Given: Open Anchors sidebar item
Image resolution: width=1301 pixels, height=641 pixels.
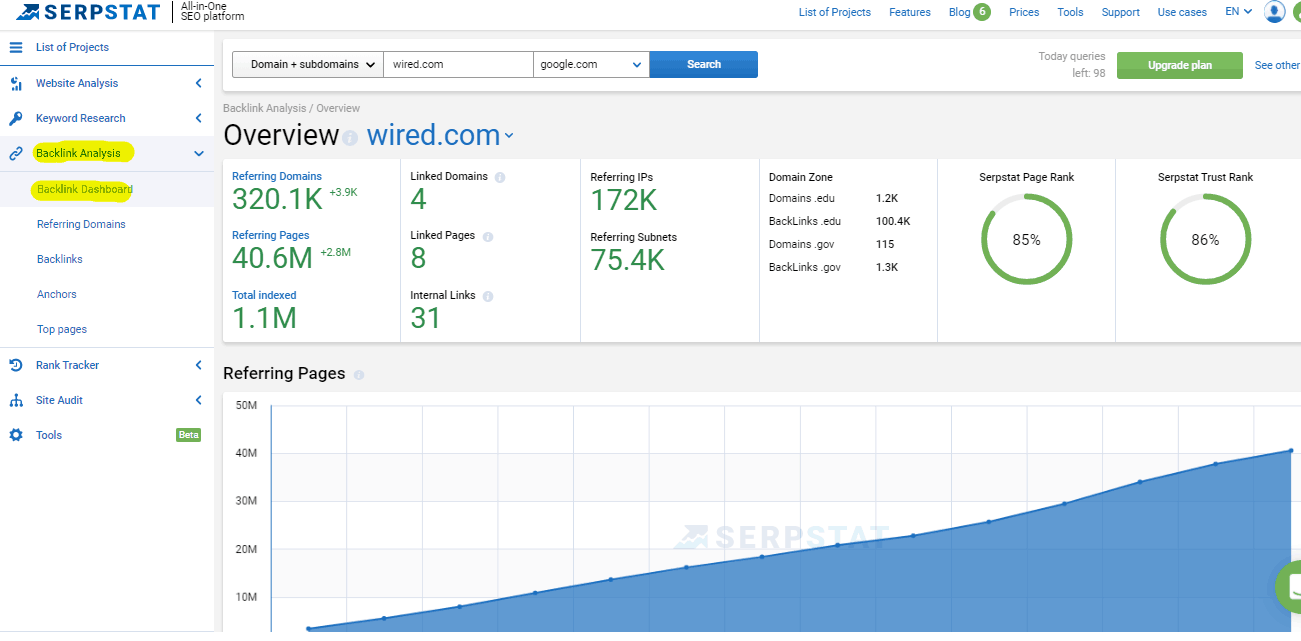Looking at the screenshot, I should click(57, 294).
